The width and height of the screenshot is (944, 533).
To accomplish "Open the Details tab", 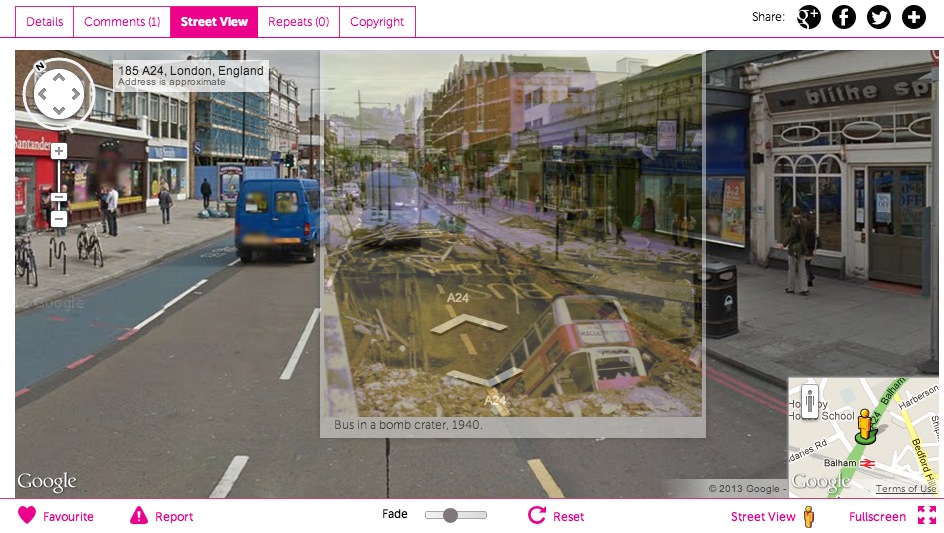I will (45, 22).
